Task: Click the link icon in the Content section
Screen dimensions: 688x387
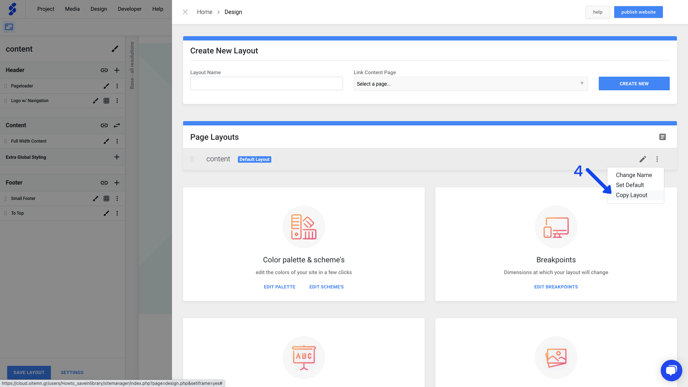Action: [104, 125]
